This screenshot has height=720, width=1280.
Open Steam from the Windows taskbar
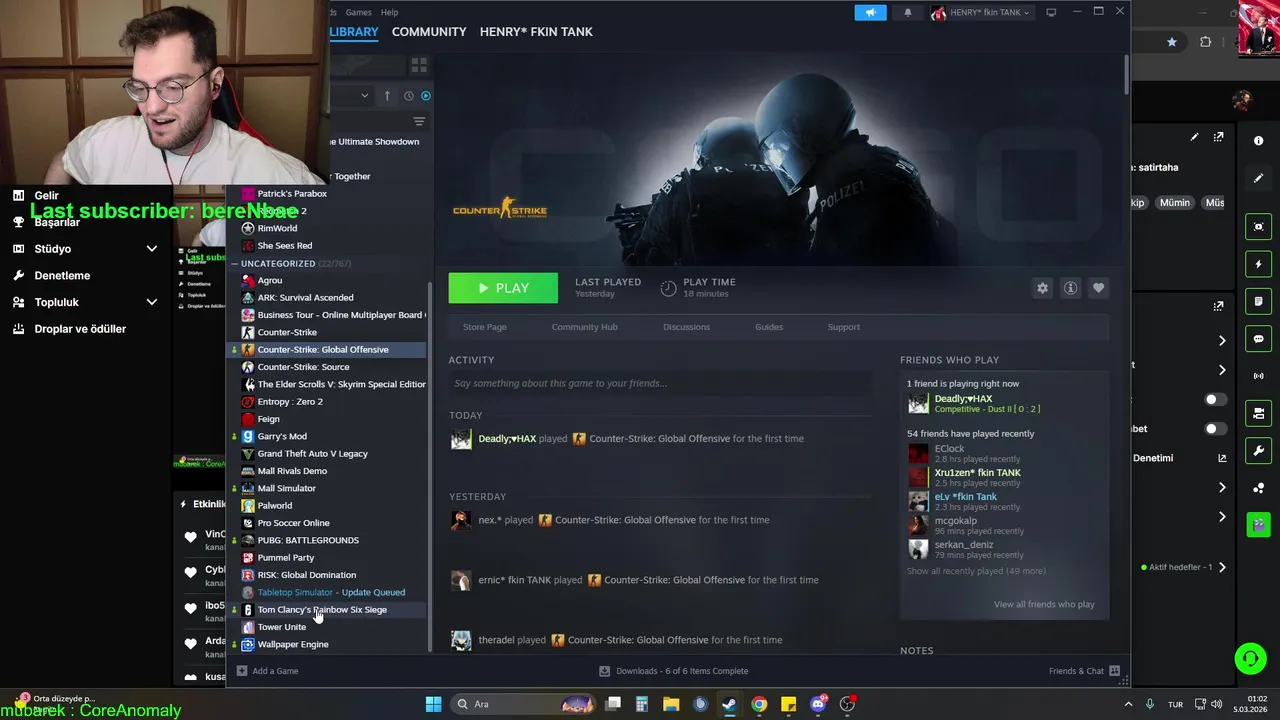tap(729, 704)
